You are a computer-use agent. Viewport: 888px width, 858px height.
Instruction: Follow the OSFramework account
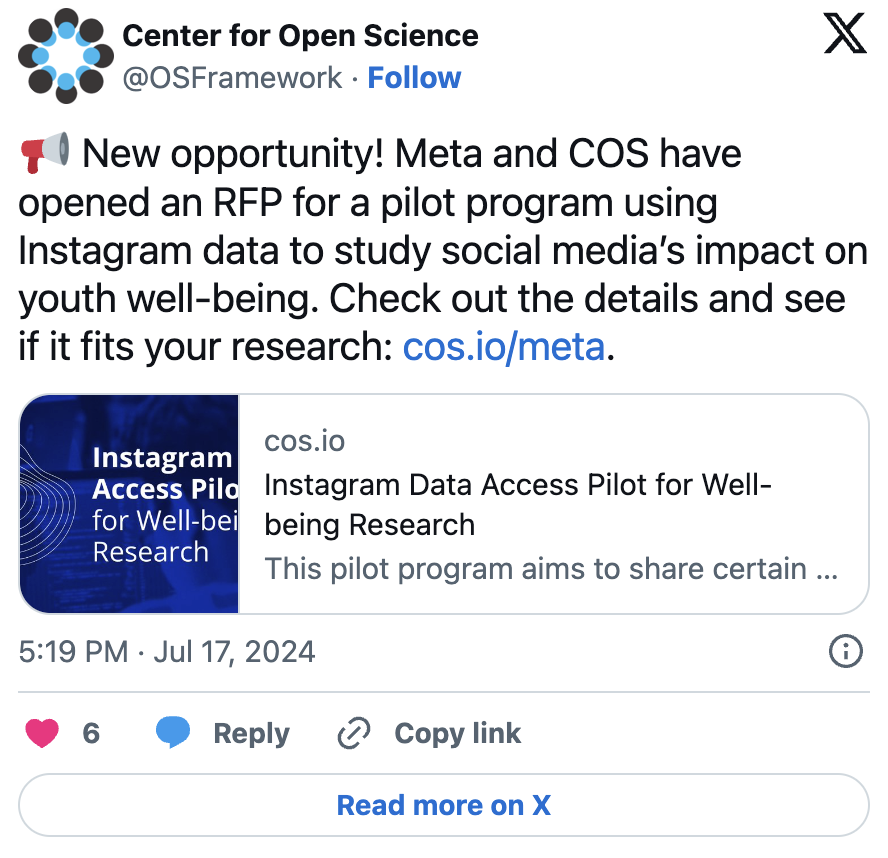point(414,78)
